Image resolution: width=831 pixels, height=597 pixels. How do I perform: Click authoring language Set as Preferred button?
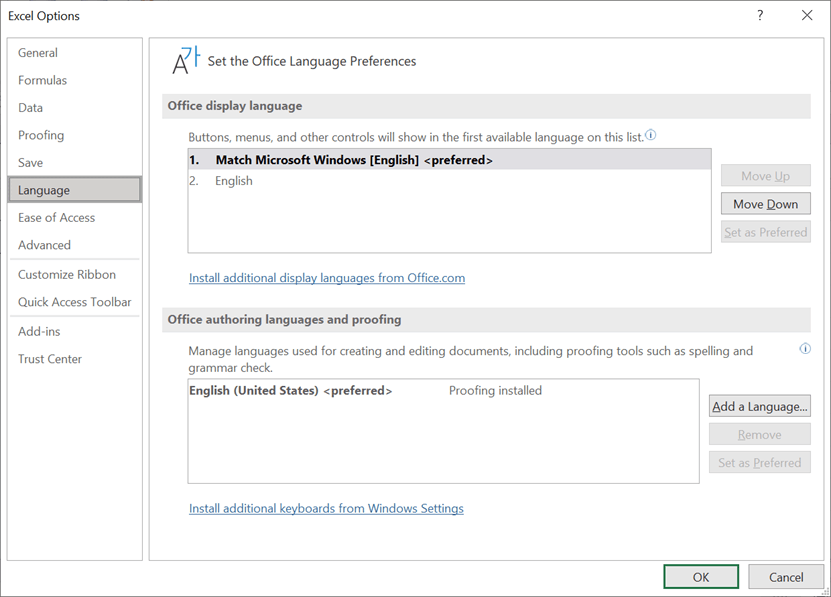pos(760,462)
